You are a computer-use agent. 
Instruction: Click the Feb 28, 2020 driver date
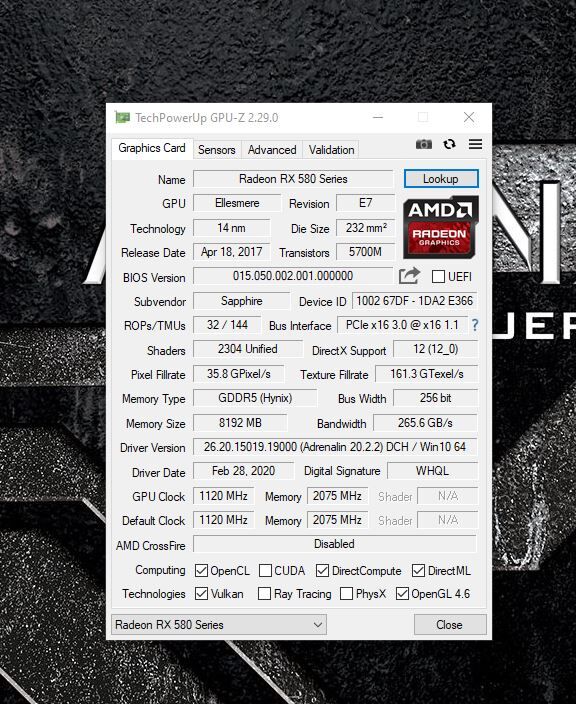(243, 471)
